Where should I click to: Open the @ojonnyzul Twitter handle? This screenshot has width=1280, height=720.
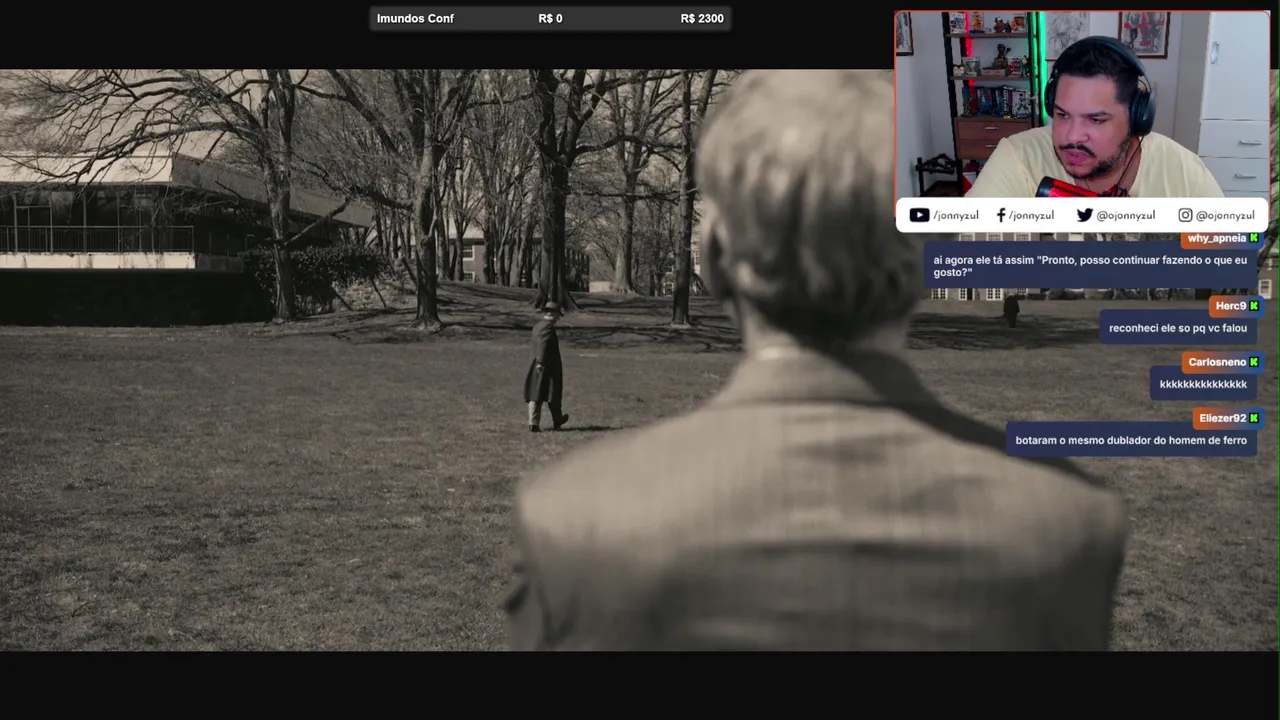(1126, 215)
